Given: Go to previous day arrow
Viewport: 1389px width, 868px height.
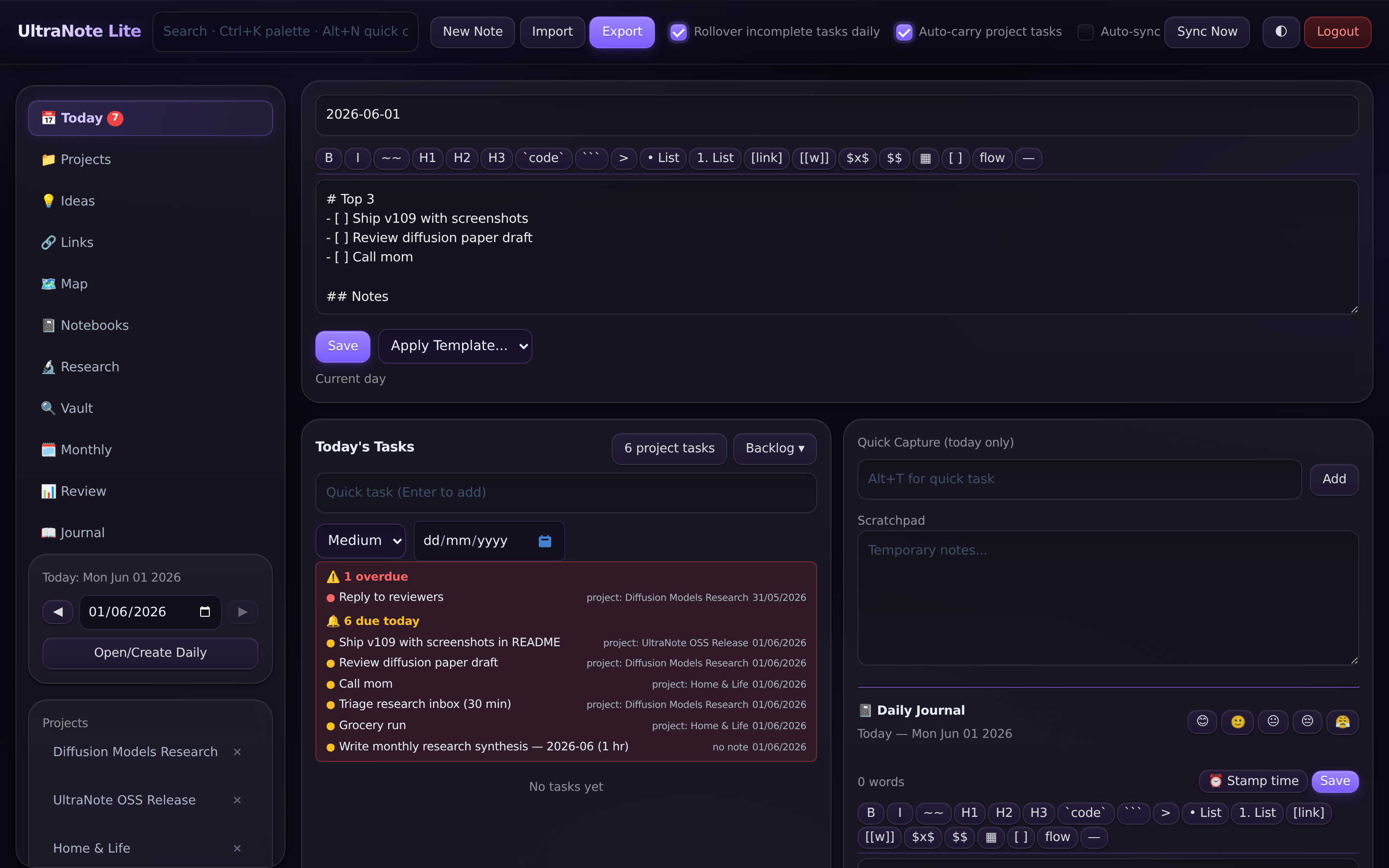Looking at the screenshot, I should [x=58, y=612].
